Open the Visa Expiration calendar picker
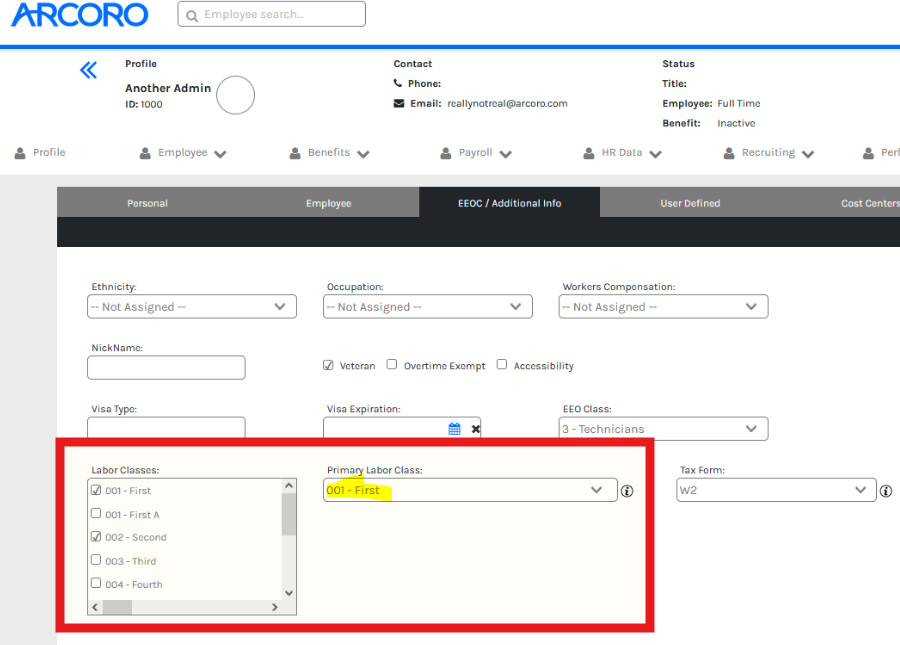 (454, 429)
